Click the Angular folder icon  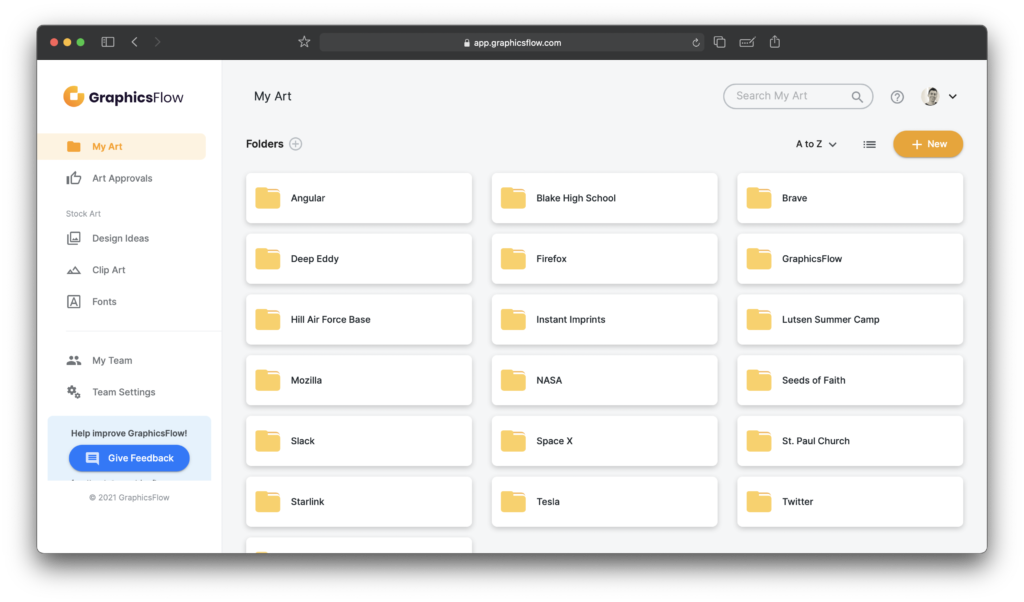click(268, 198)
